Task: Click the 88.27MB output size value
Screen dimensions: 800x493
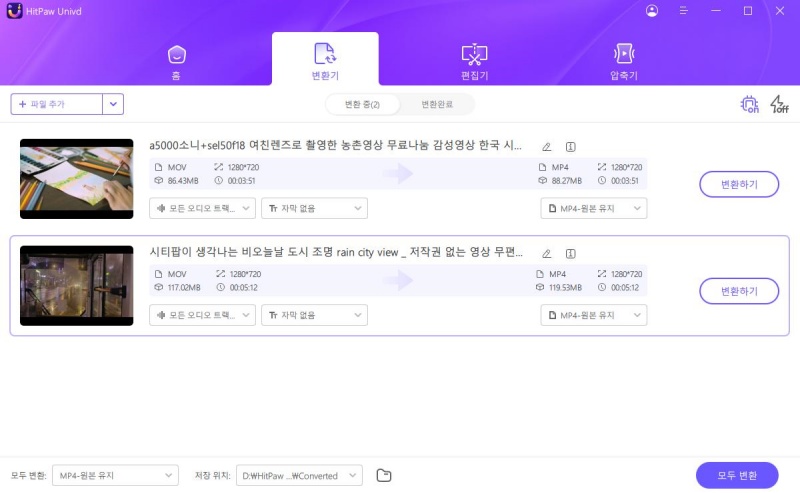Action: (567, 181)
